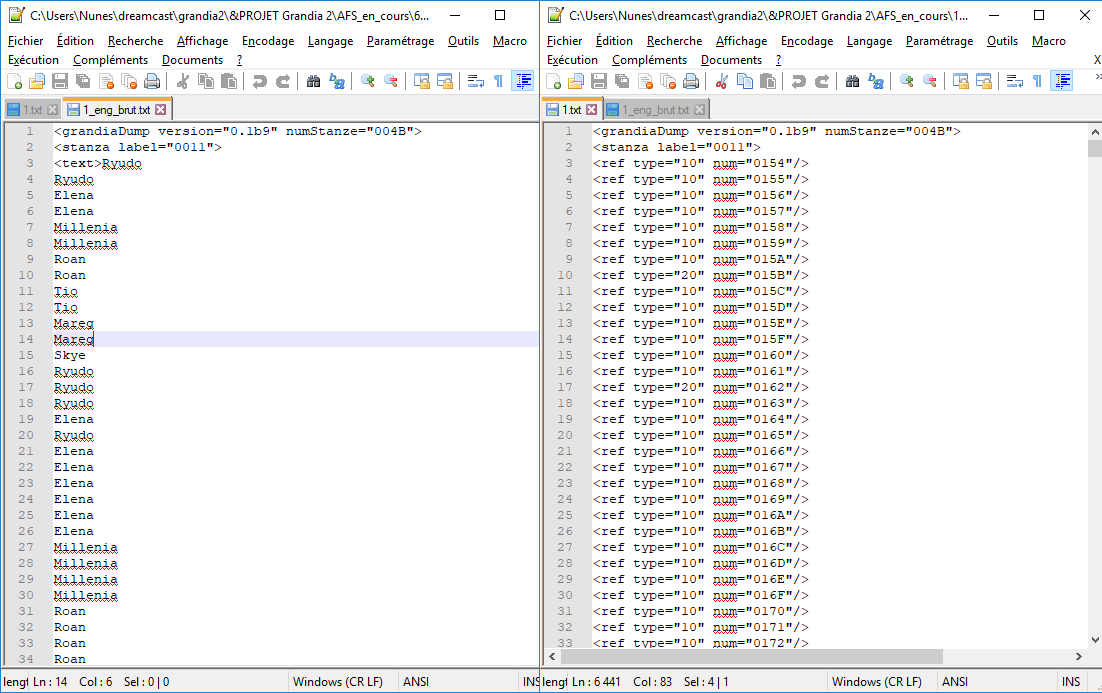Click Redo arrow in left window toolbar
The image size is (1102, 693).
[283, 82]
